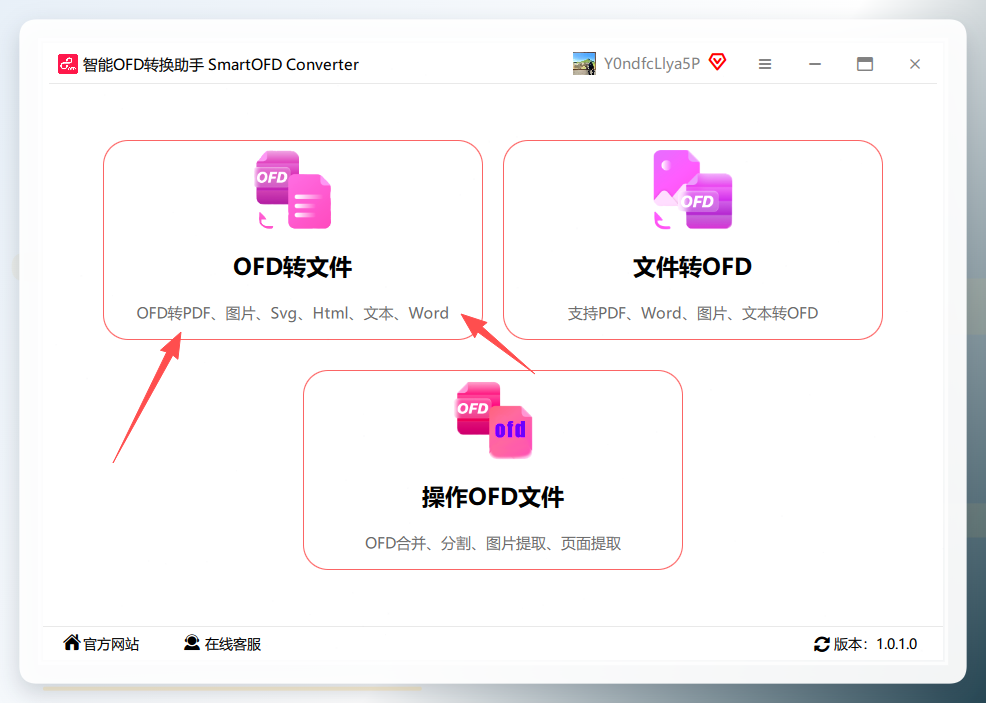
Task: Click the 版本: 1.0.1.0 text
Action: [x=875, y=644]
